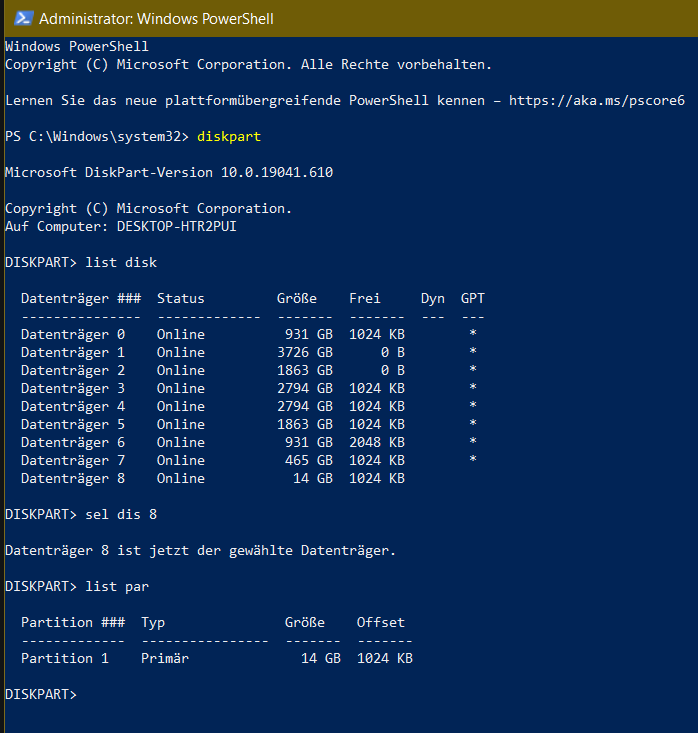Click the 'Datenträger 6' row label
Image resolution: width=698 pixels, height=733 pixels.
pos(73,442)
